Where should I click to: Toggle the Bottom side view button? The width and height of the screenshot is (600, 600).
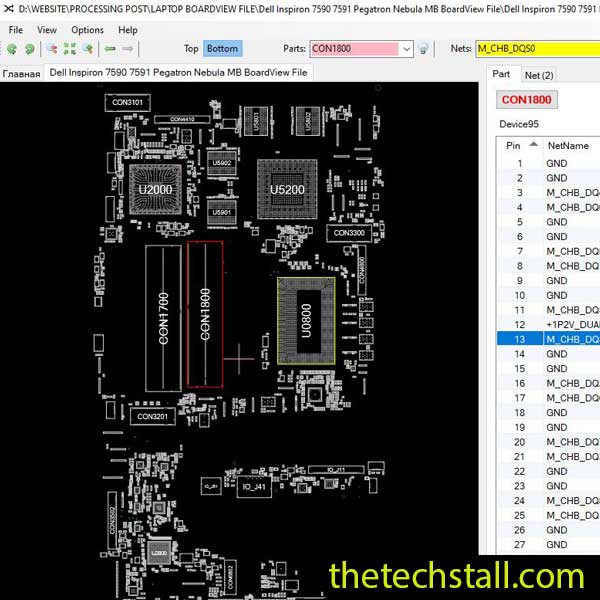pyautogui.click(x=222, y=48)
